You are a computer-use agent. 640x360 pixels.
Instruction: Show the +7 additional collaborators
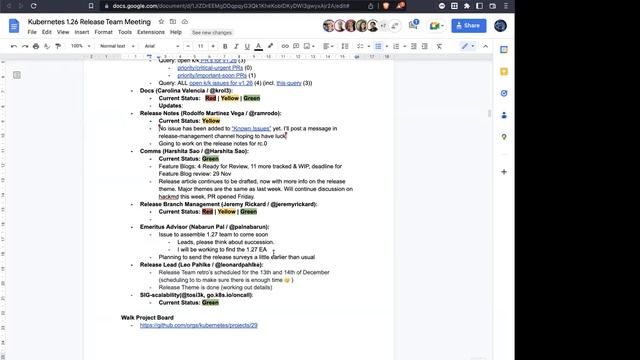[383, 26]
